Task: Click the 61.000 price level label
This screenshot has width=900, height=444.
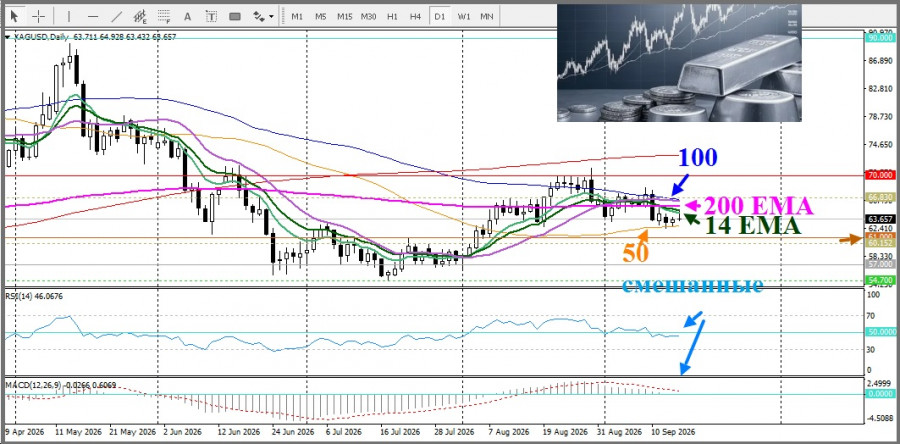Action: [x=879, y=237]
